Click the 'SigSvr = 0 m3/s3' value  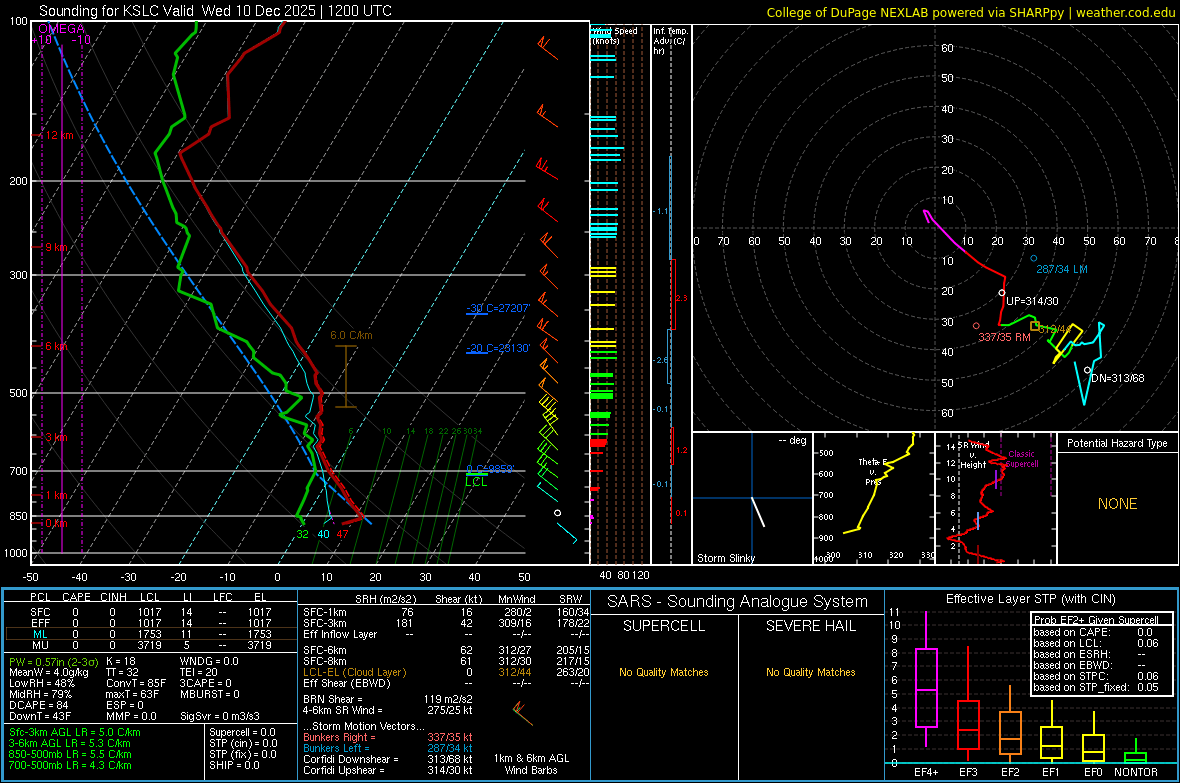point(220,716)
